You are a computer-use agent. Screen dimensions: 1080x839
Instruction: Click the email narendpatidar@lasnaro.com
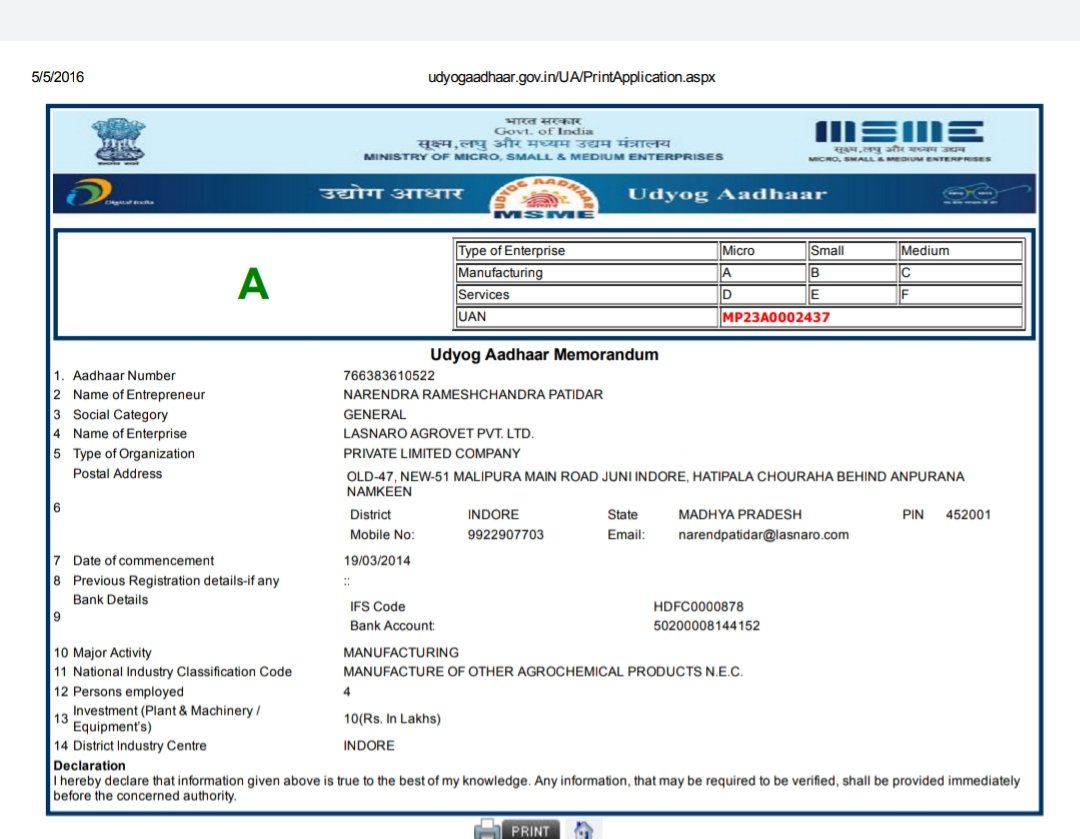[x=763, y=535]
